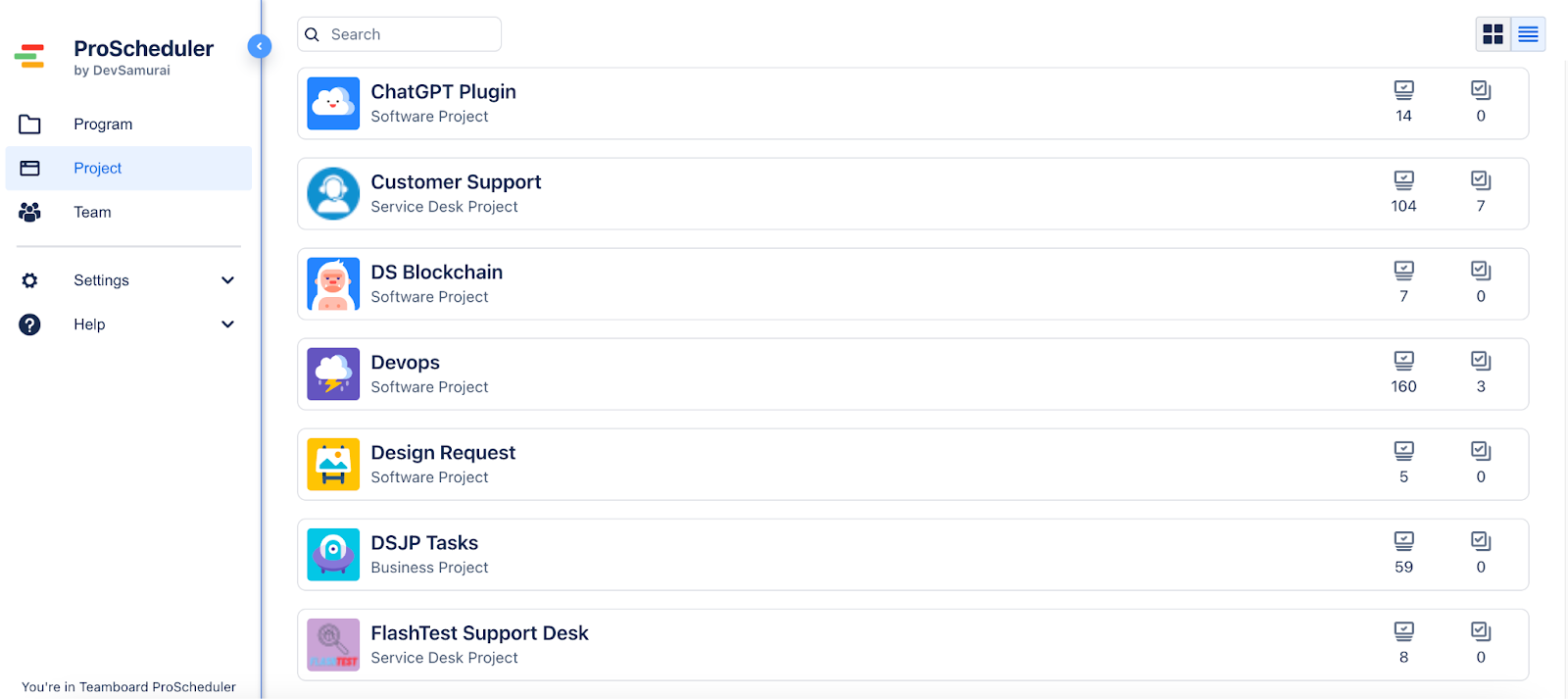Enable list view layout
This screenshot has width=1568, height=699.
point(1526,33)
